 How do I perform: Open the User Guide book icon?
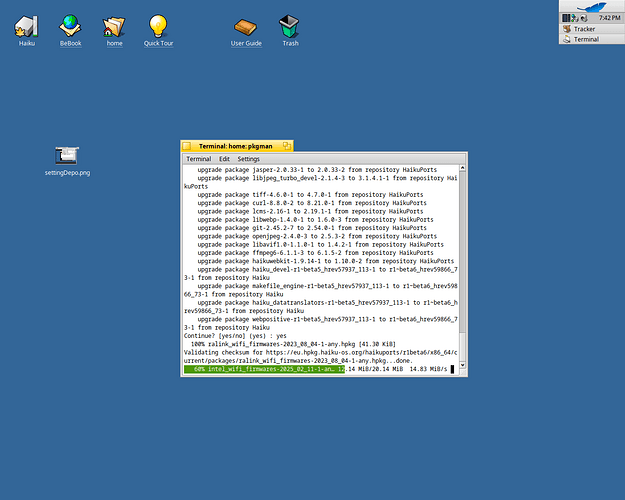246,27
